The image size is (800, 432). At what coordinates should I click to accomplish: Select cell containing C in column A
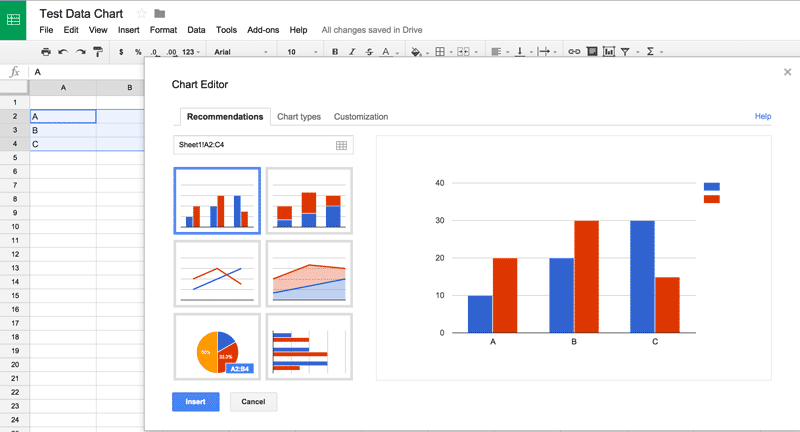(x=63, y=144)
